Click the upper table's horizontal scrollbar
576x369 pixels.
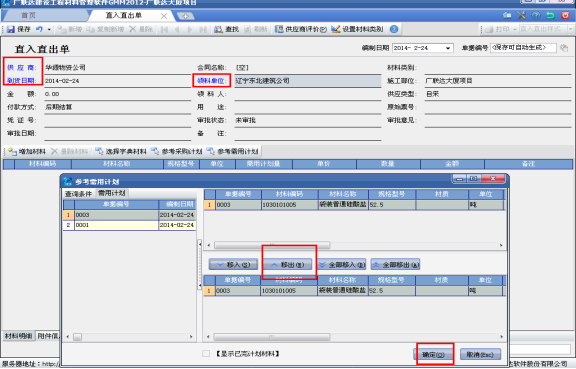point(272,245)
